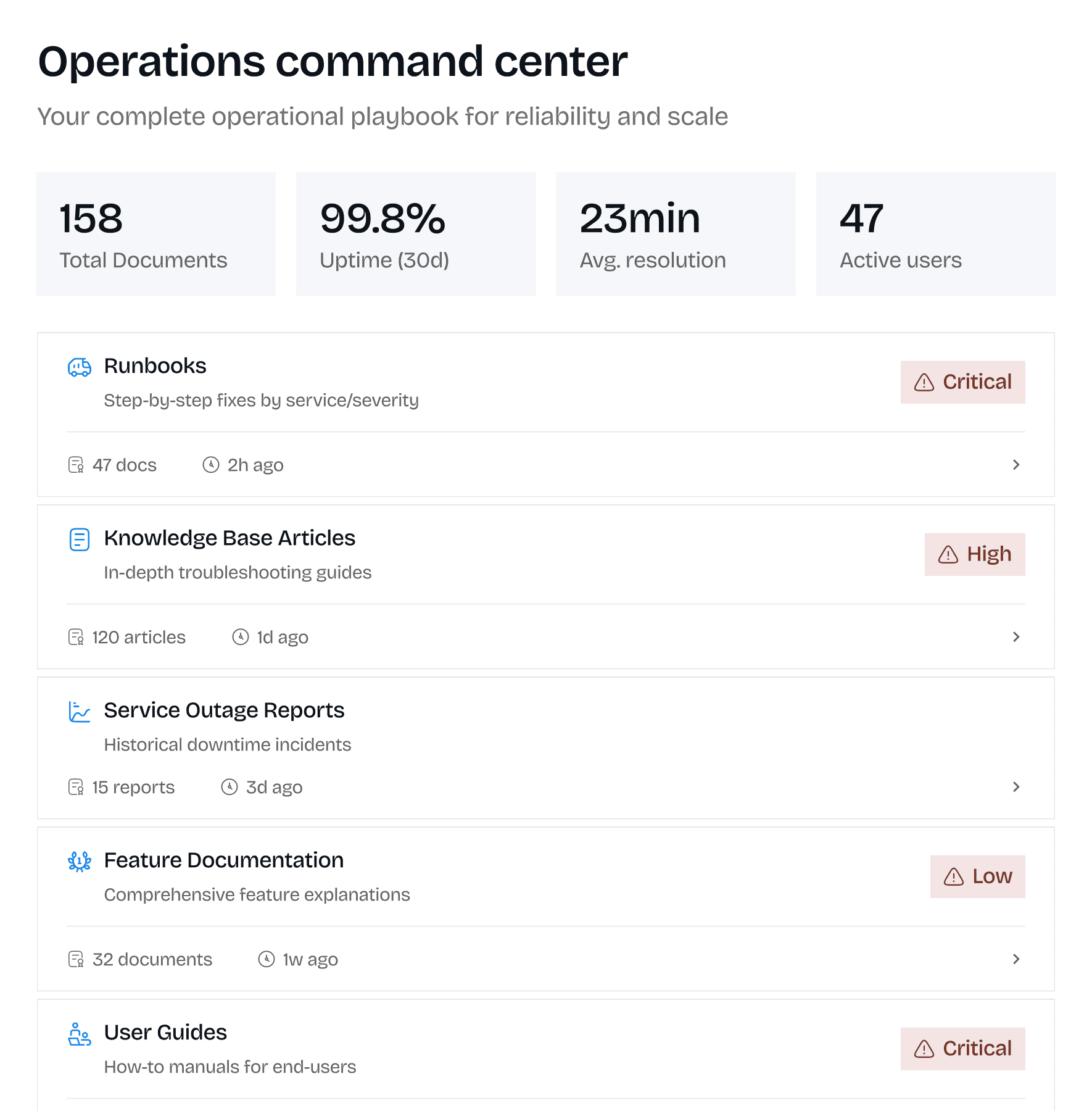Click the document icon beside 120 articles
Image resolution: width=1092 pixels, height=1111 pixels.
pos(75,637)
